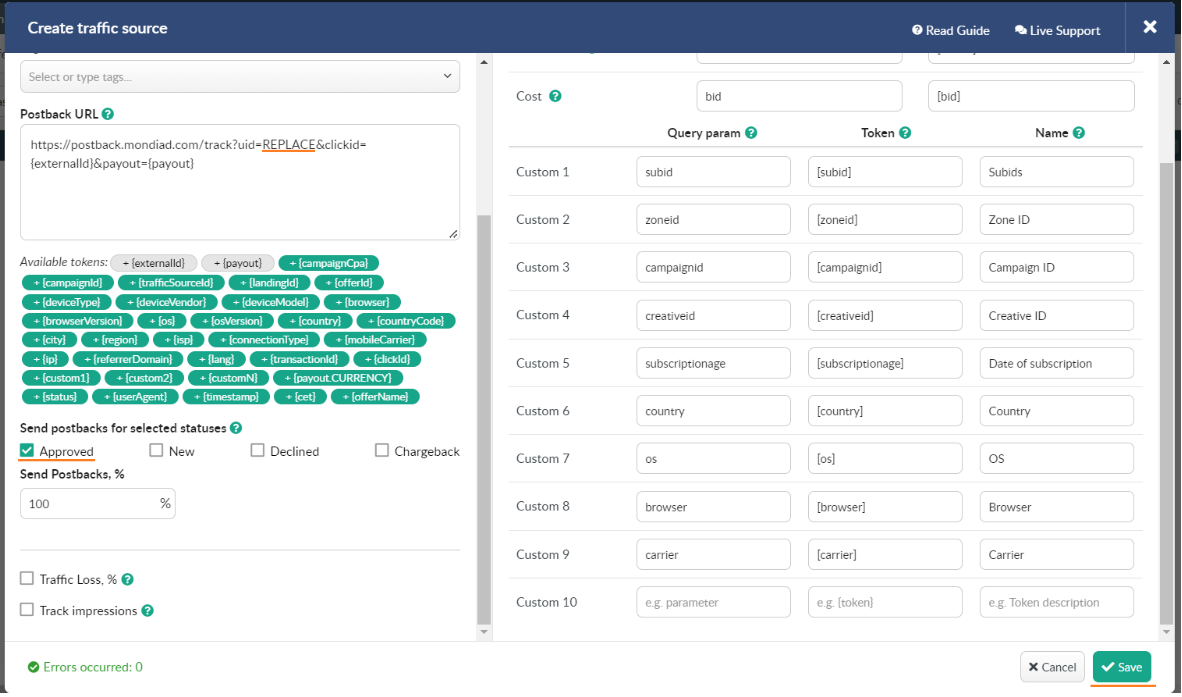Enable the Chargeback status checkbox
This screenshot has width=1182, height=697.
pyautogui.click(x=382, y=451)
